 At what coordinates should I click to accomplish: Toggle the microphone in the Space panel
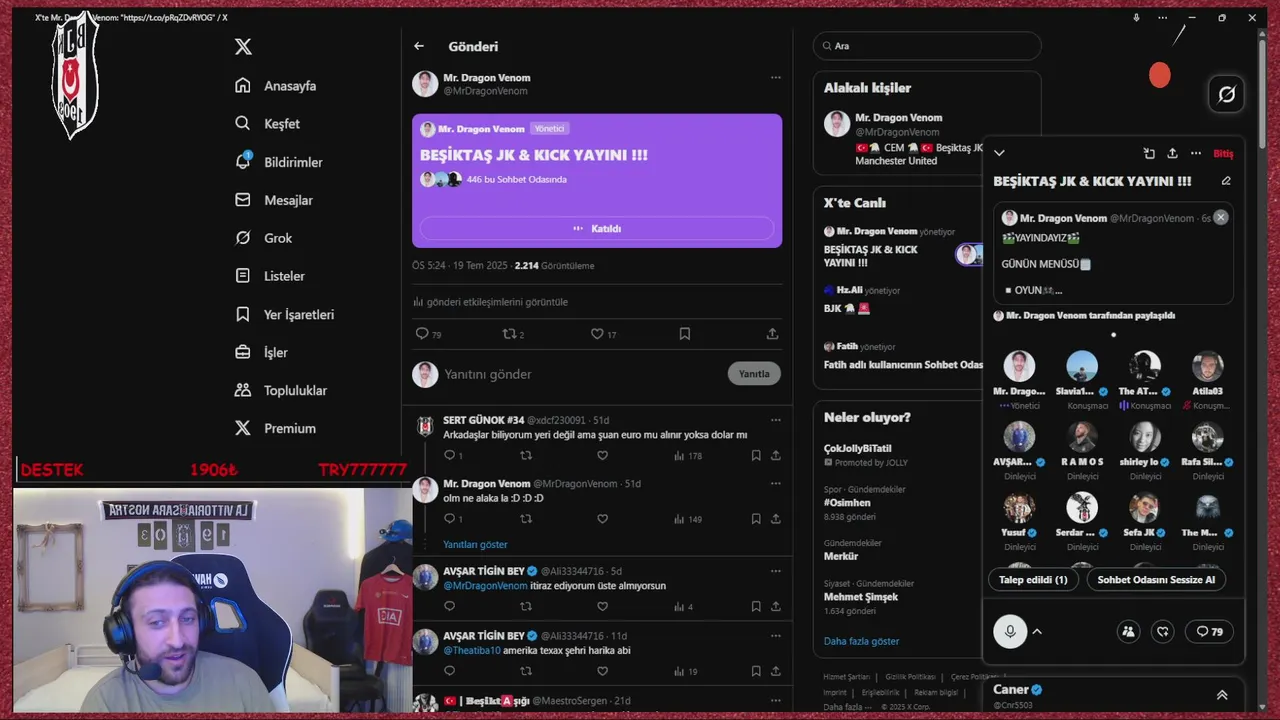click(x=1010, y=632)
